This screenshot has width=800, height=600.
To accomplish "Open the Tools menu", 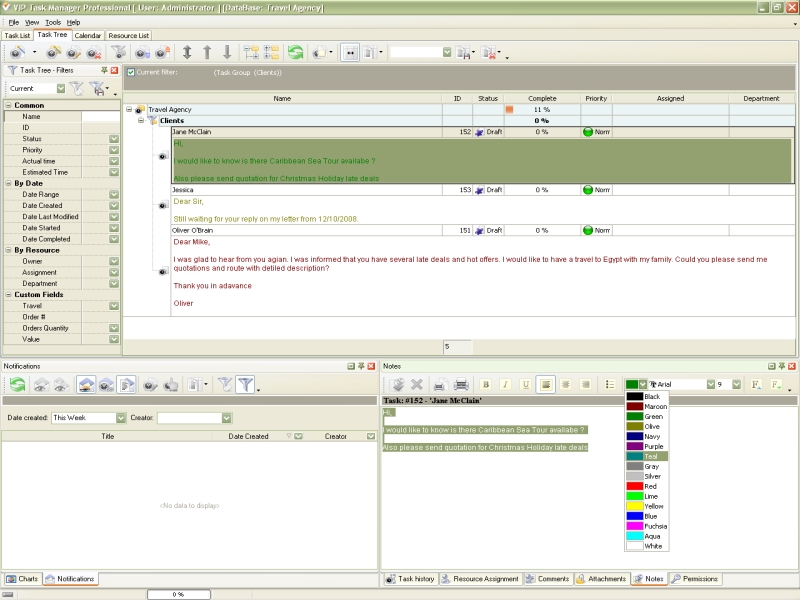I will point(53,22).
